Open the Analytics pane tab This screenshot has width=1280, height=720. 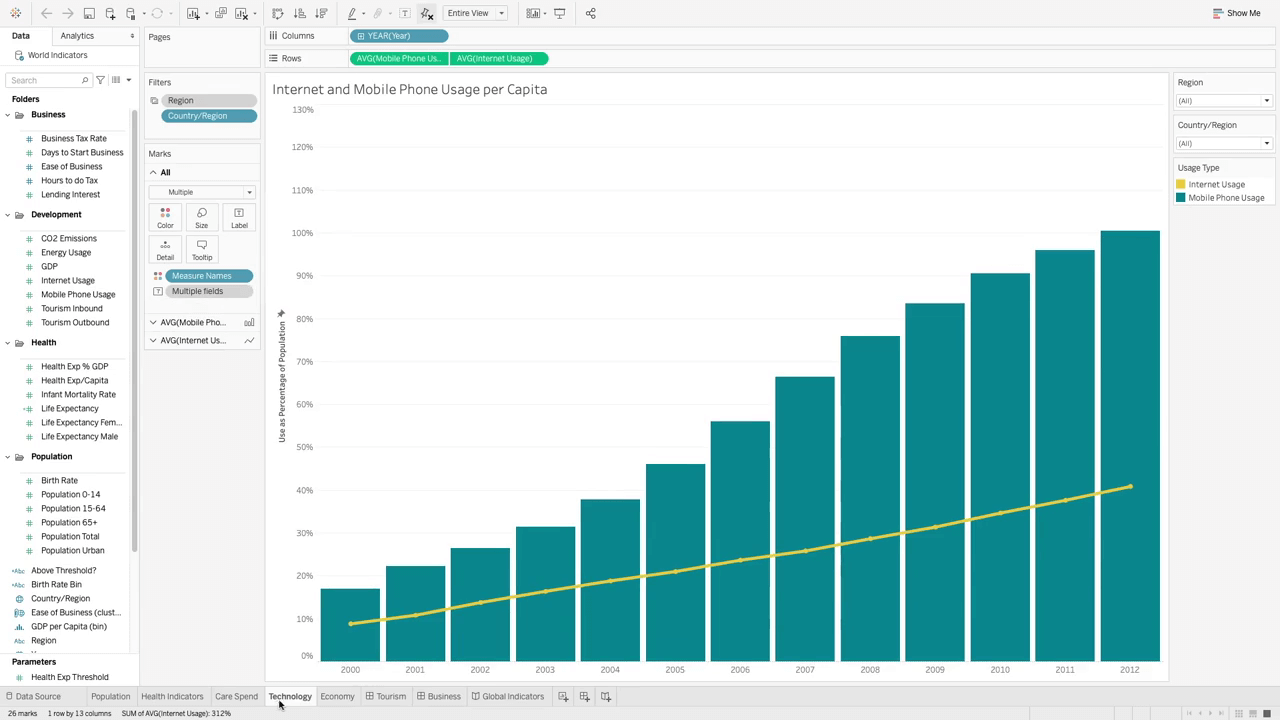click(77, 36)
